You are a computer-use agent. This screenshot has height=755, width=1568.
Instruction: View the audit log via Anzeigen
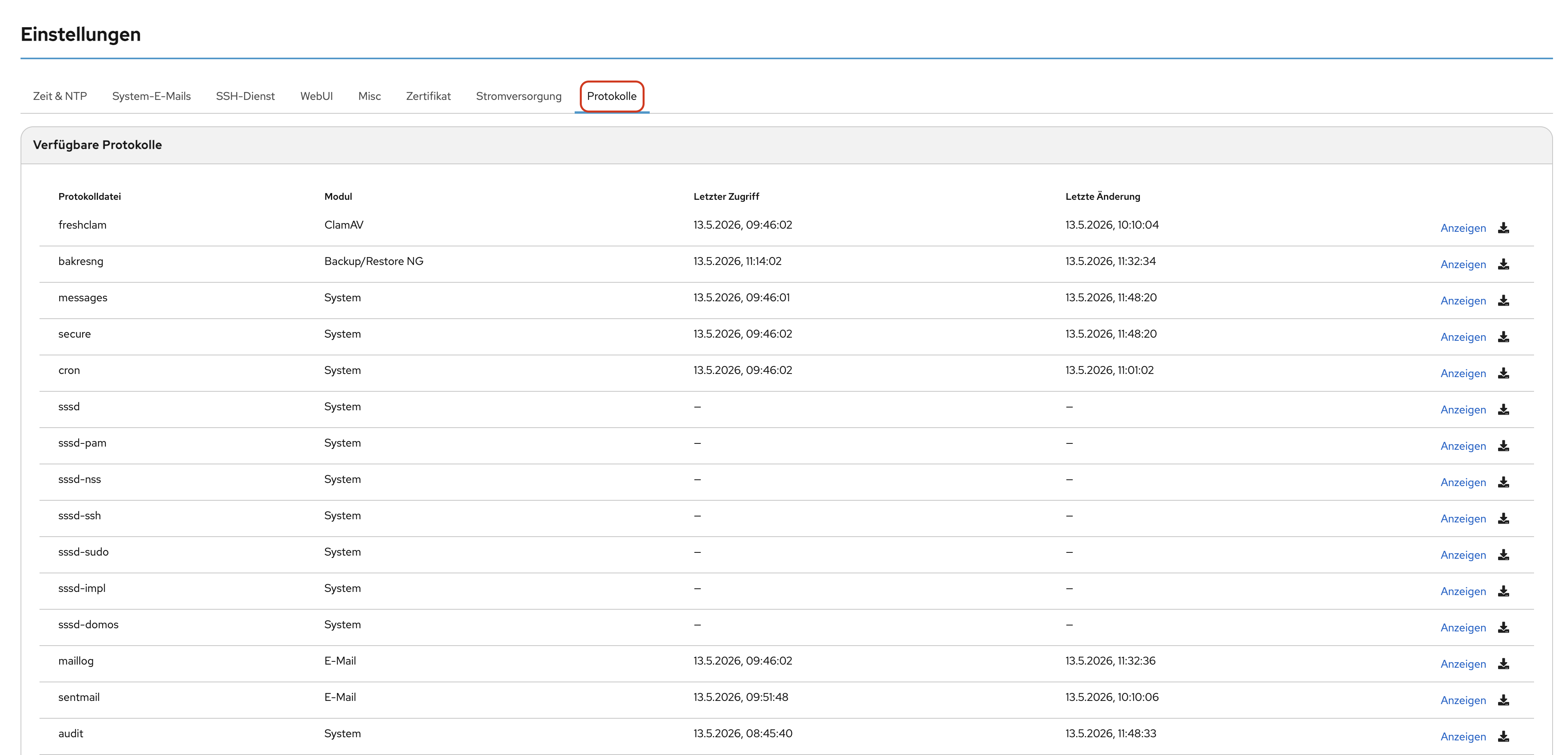(x=1463, y=737)
